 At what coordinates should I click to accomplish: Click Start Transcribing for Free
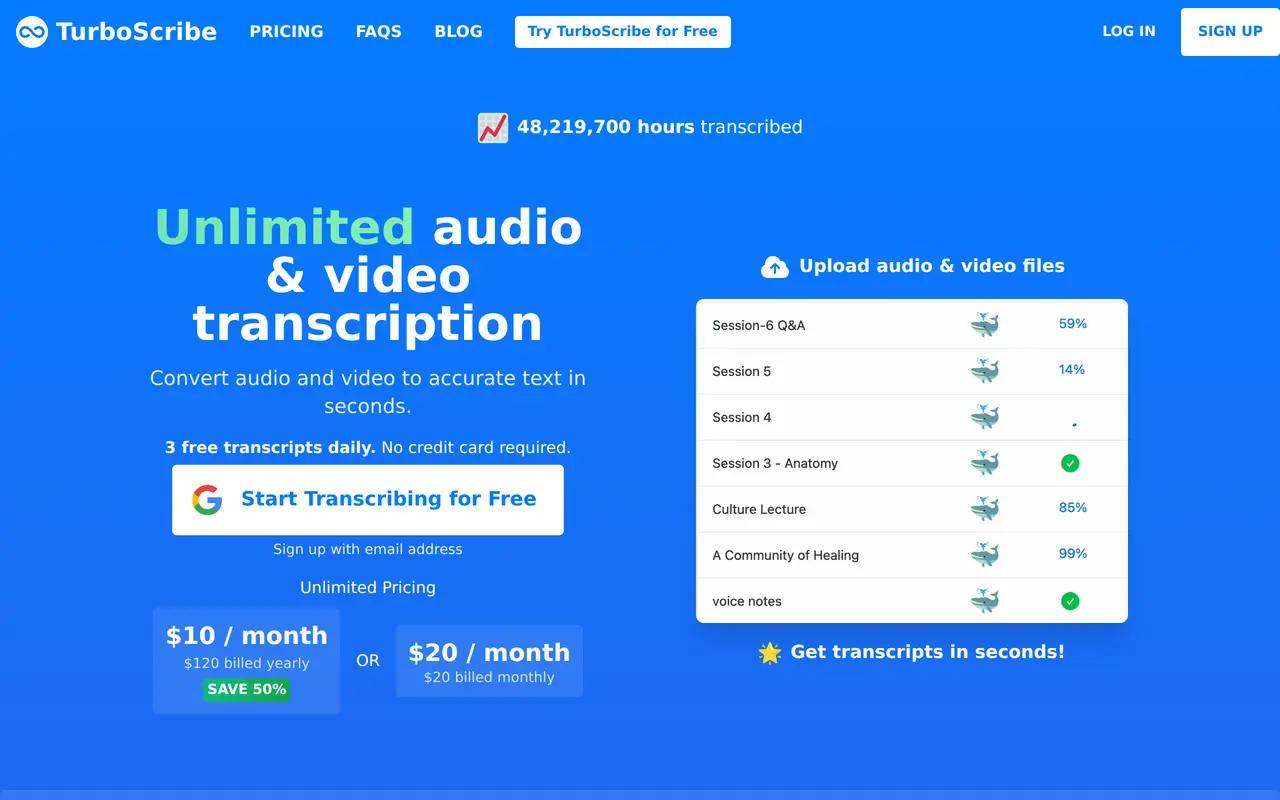[x=368, y=500]
